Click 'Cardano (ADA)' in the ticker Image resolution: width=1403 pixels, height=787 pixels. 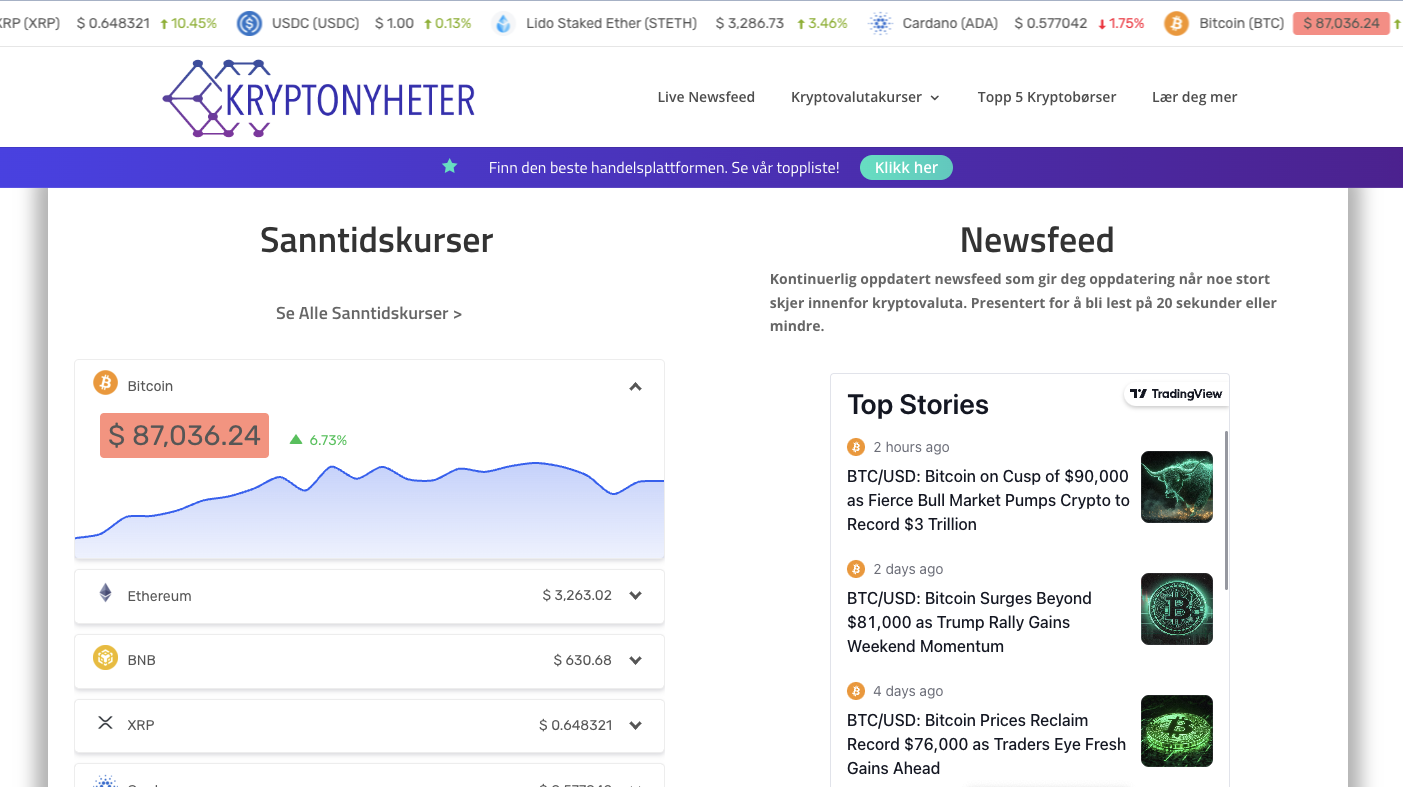pyautogui.click(x=950, y=23)
